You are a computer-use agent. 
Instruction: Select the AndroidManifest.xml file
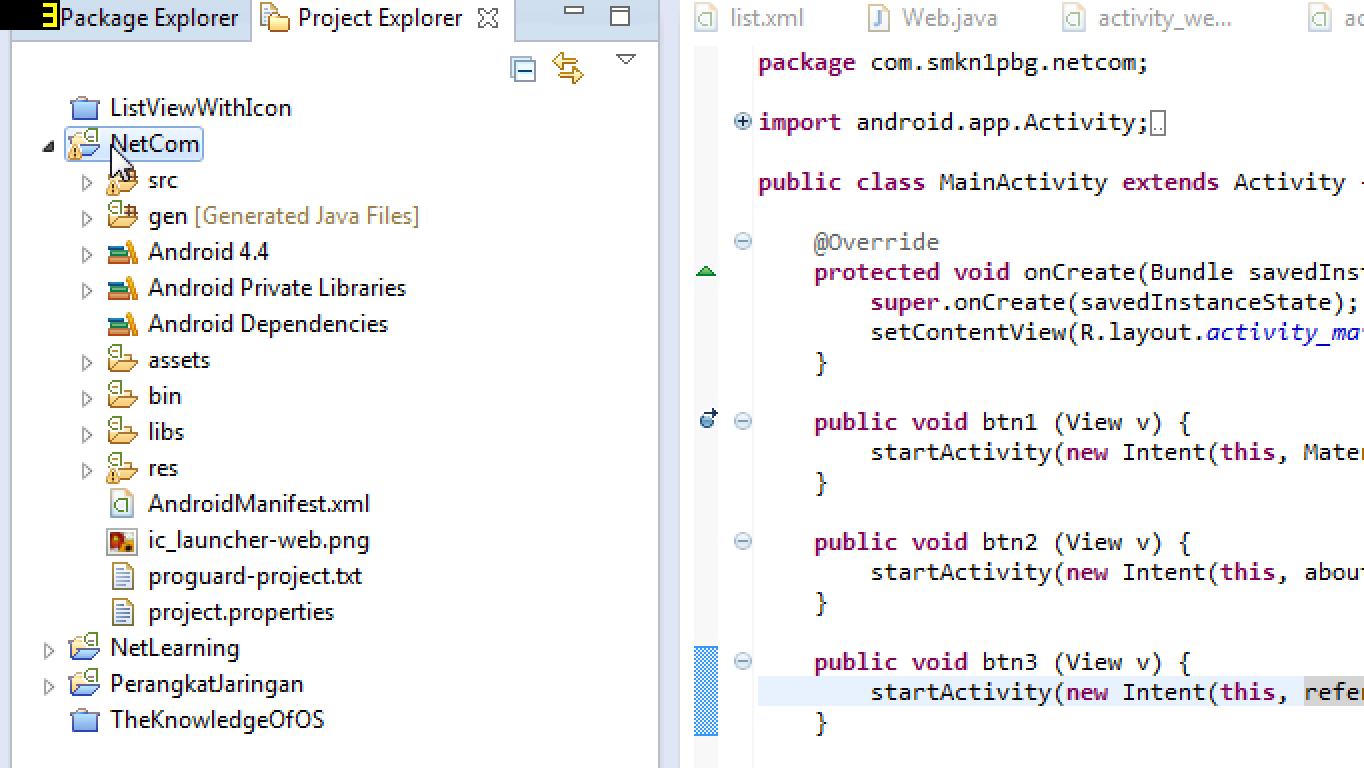coord(259,504)
